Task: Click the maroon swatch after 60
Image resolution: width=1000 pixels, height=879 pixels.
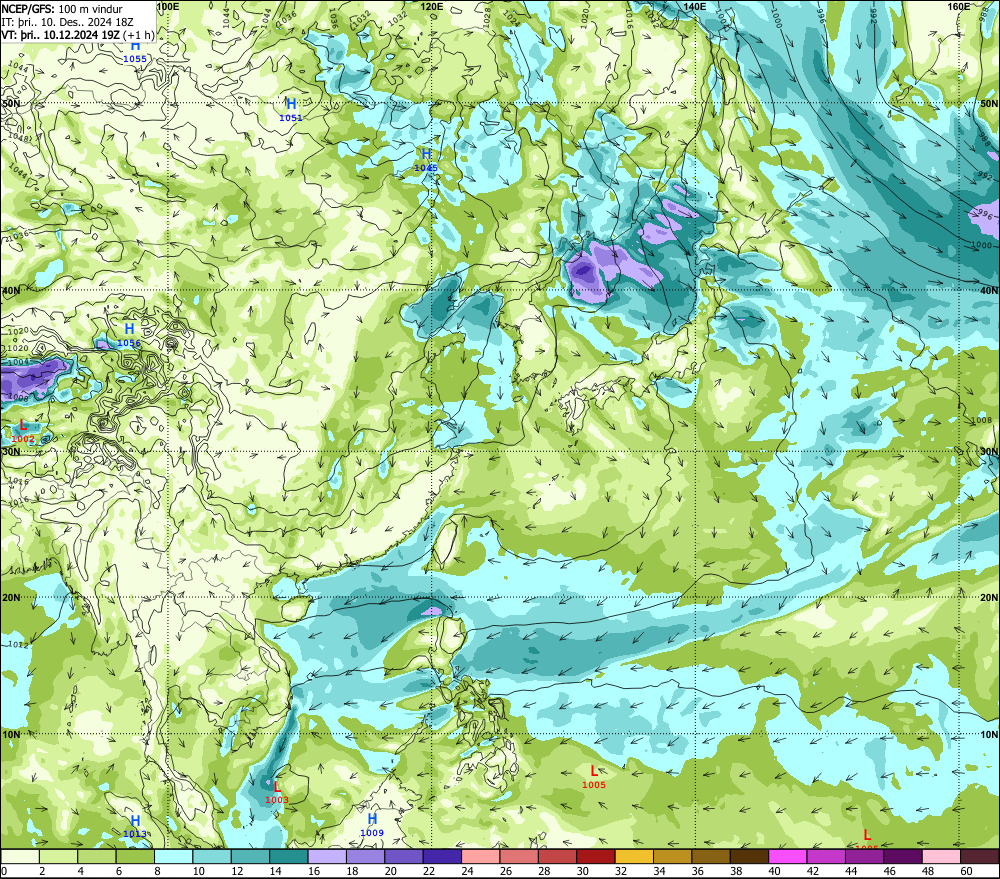Action: point(980,857)
